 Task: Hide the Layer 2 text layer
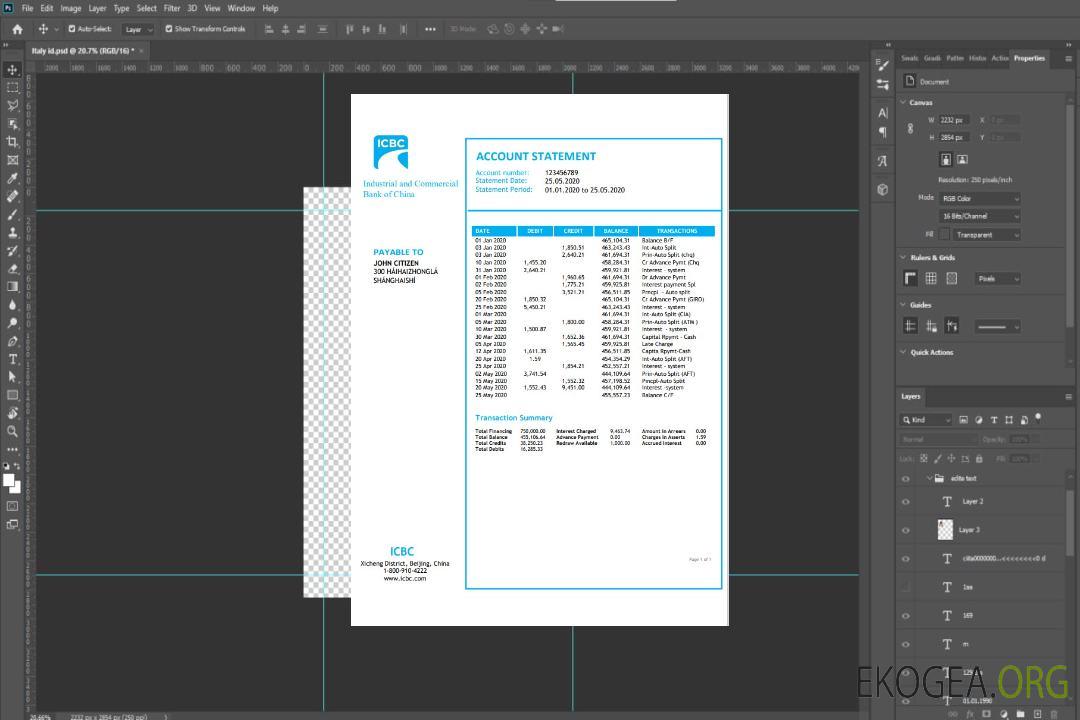tap(906, 502)
